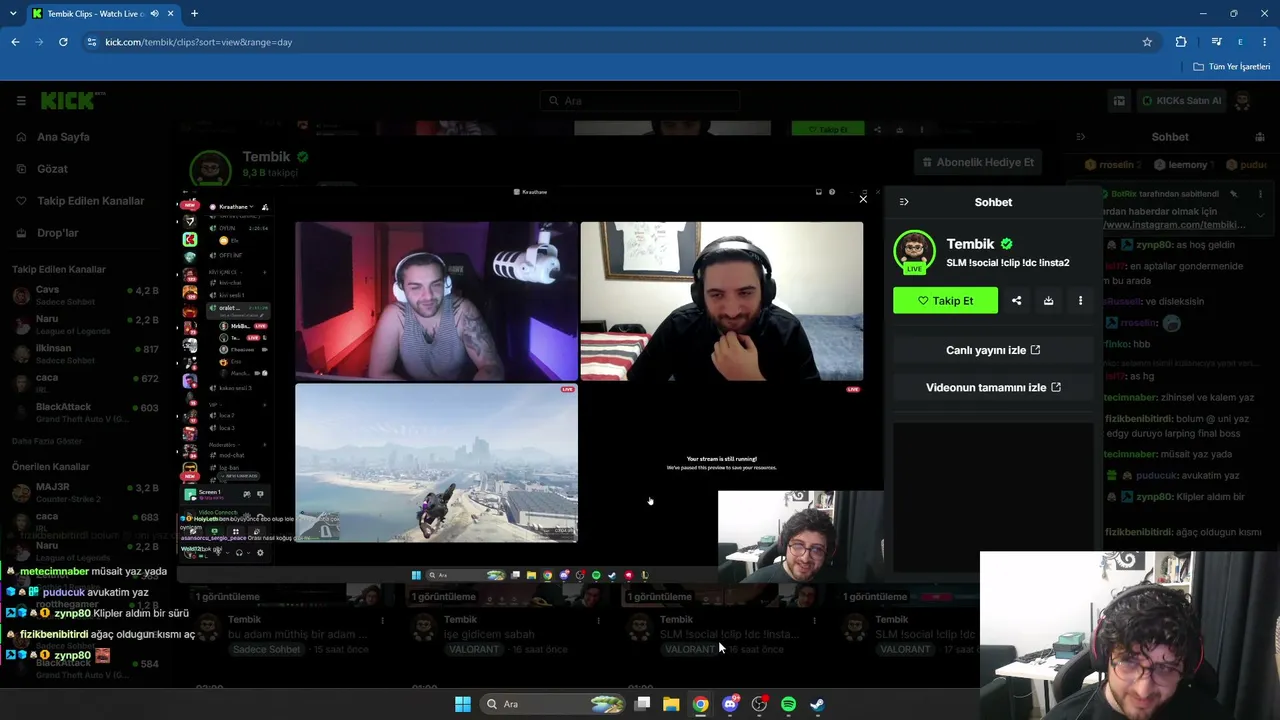
Task: Click the Windows taskbar search box
Action: 553,704
